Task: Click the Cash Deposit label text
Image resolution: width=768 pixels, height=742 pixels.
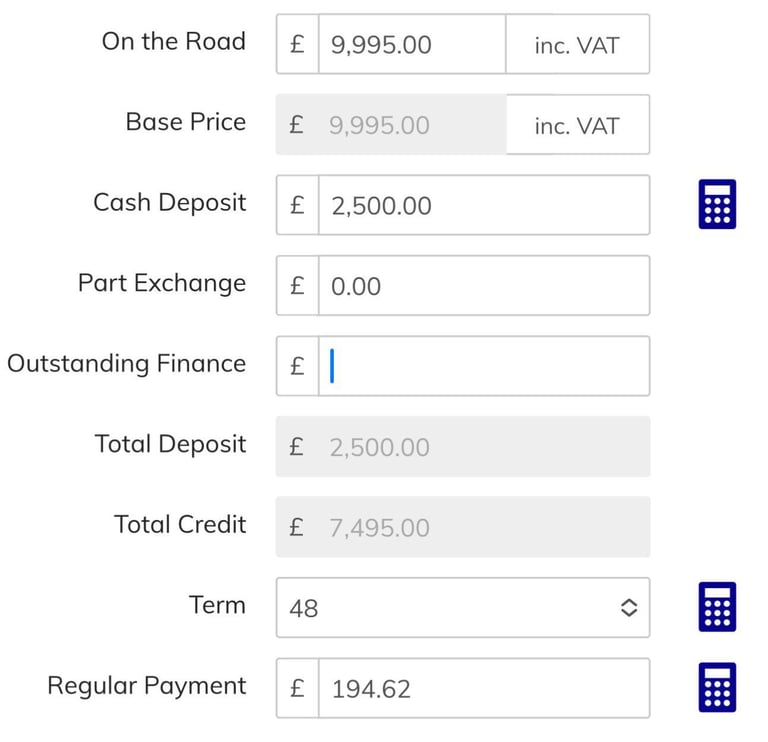Action: point(169,202)
